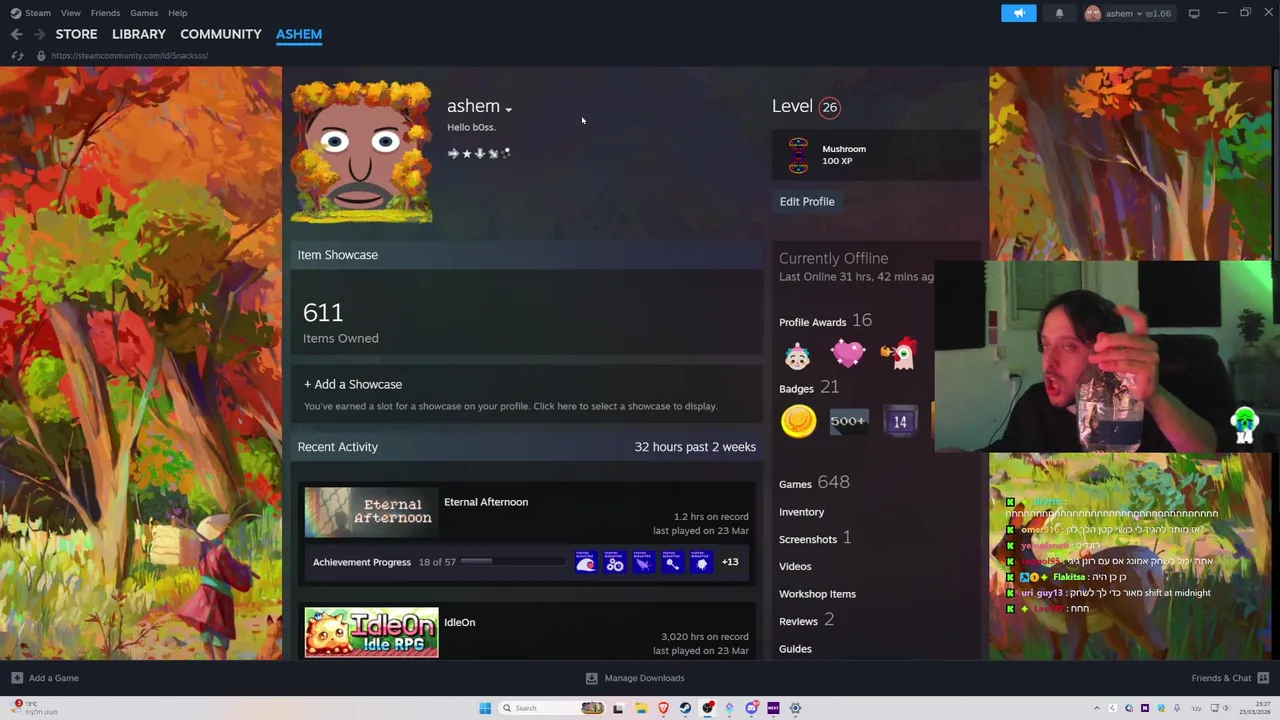This screenshot has height=720, width=1280.
Task: Click the Add a Game plus icon
Action: point(17,678)
